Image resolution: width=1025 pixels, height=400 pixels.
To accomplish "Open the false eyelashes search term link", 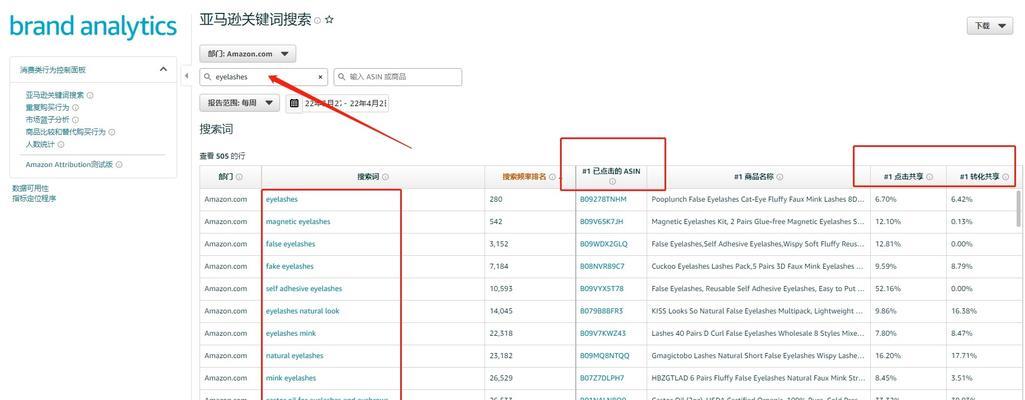I will point(290,244).
